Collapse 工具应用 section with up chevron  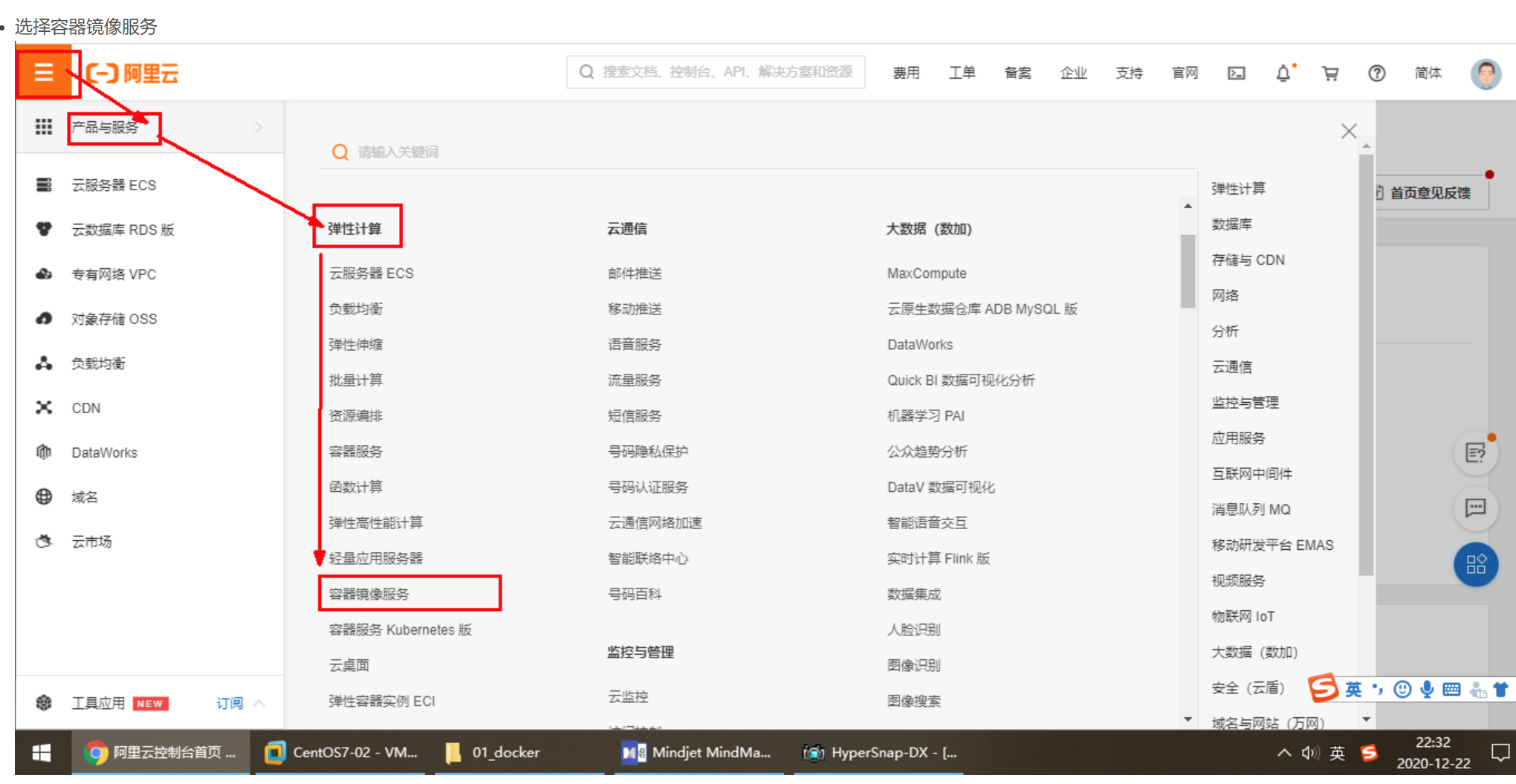[x=259, y=703]
